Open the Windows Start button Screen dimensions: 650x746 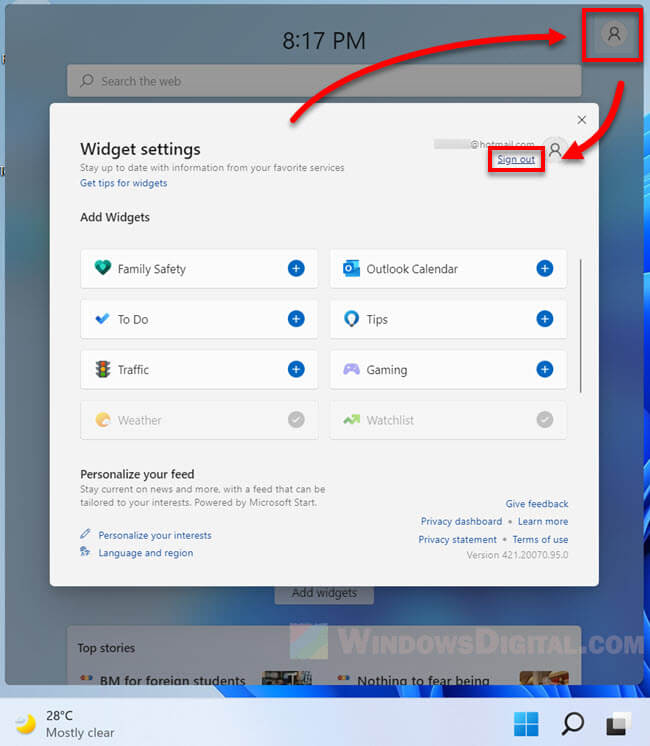click(526, 724)
